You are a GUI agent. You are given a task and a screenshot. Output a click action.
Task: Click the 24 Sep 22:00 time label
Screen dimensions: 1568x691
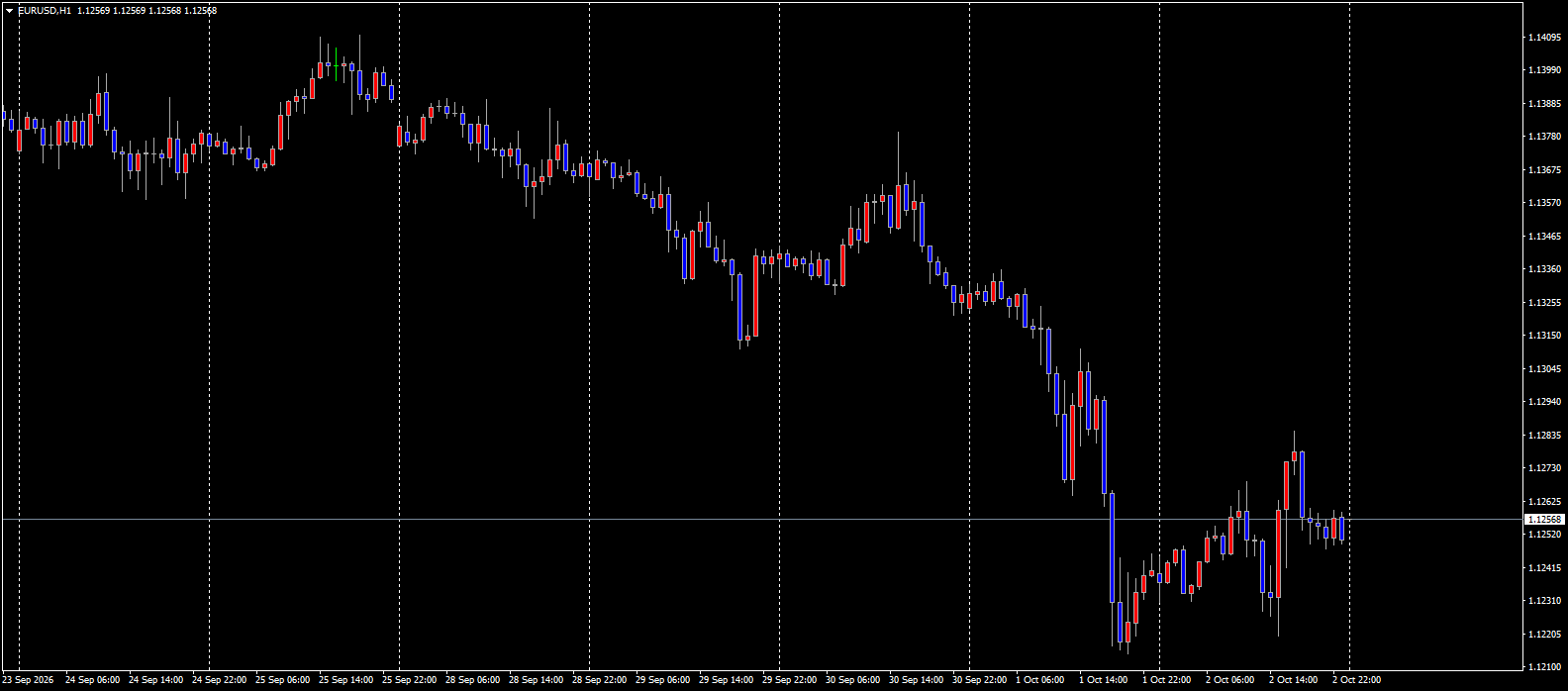pyautogui.click(x=219, y=680)
